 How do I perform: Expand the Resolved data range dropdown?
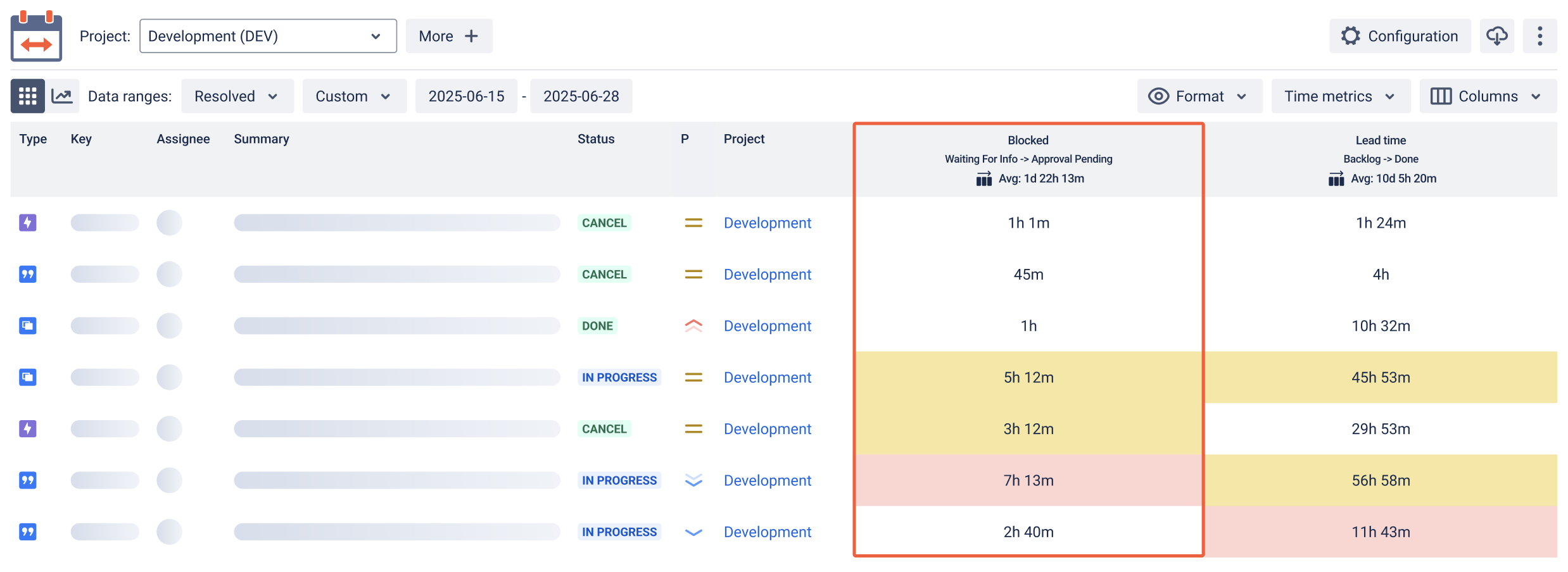point(237,96)
